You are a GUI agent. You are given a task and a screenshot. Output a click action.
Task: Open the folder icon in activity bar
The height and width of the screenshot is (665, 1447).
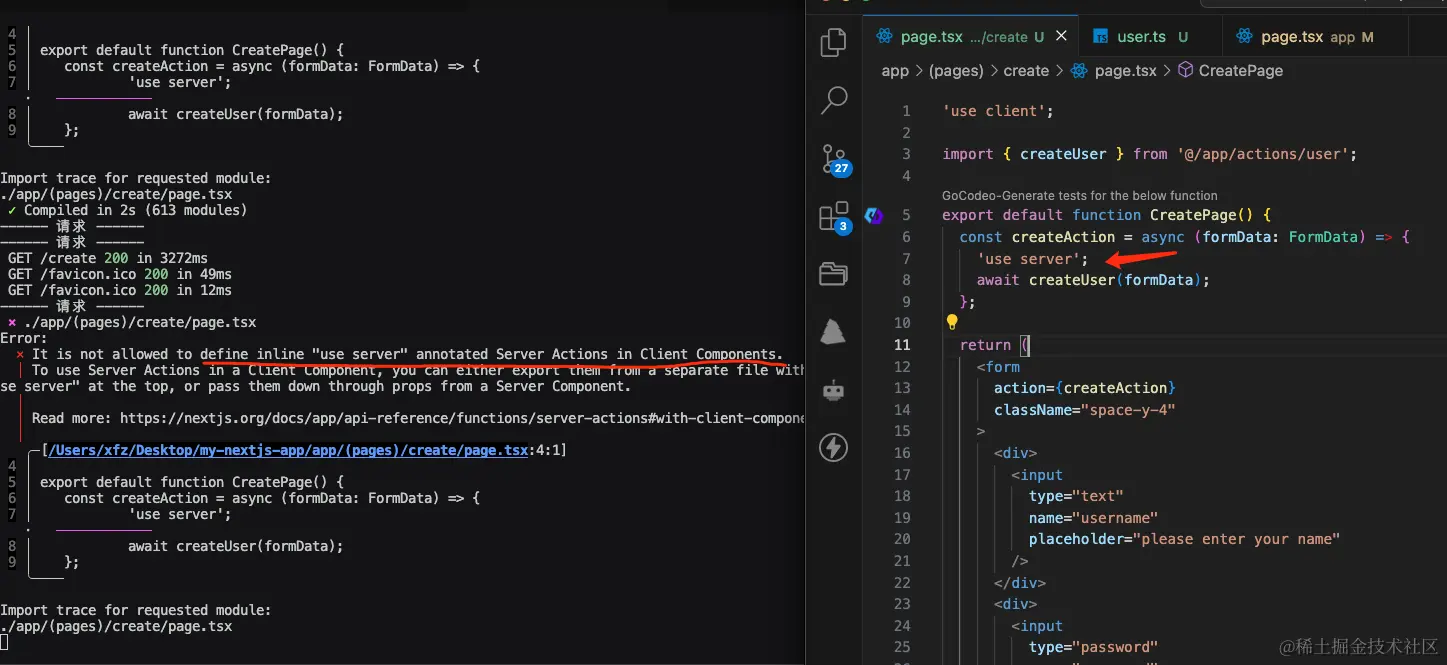(833, 273)
